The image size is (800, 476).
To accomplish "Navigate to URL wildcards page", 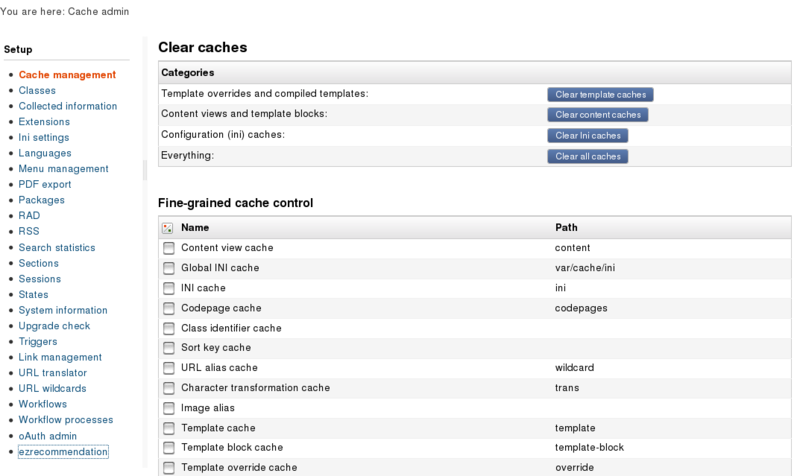I will click(x=52, y=388).
